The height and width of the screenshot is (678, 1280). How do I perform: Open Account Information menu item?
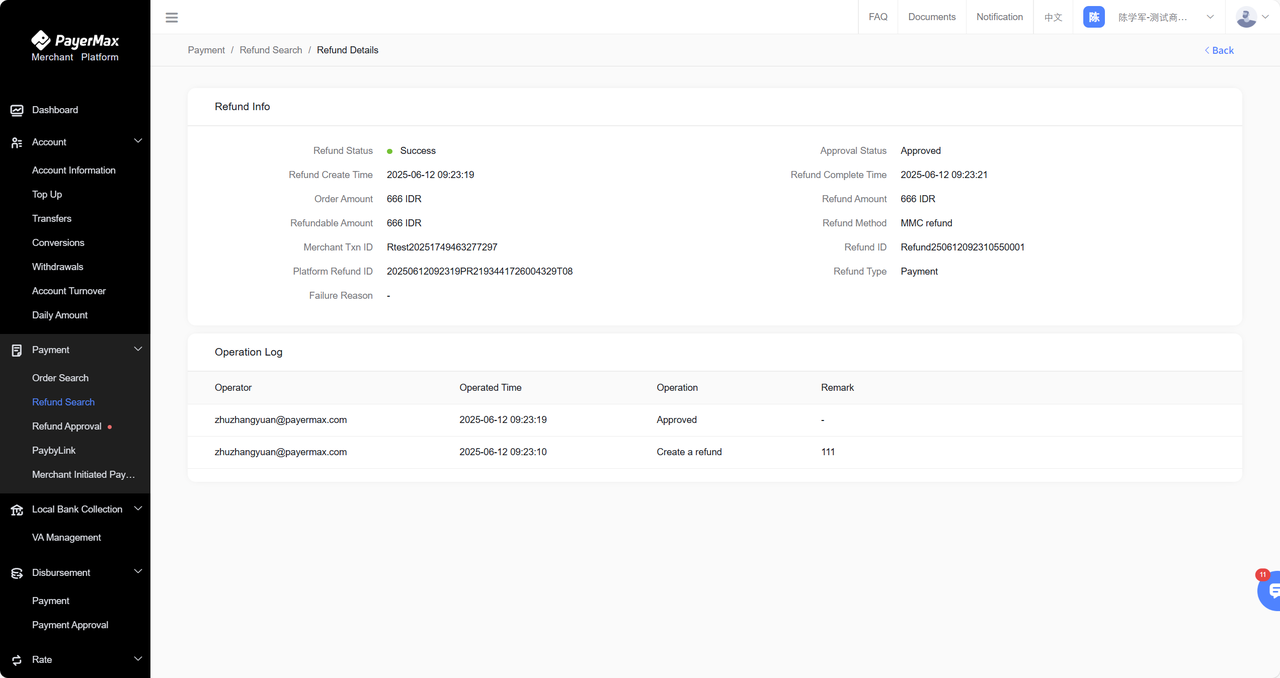tap(74, 170)
